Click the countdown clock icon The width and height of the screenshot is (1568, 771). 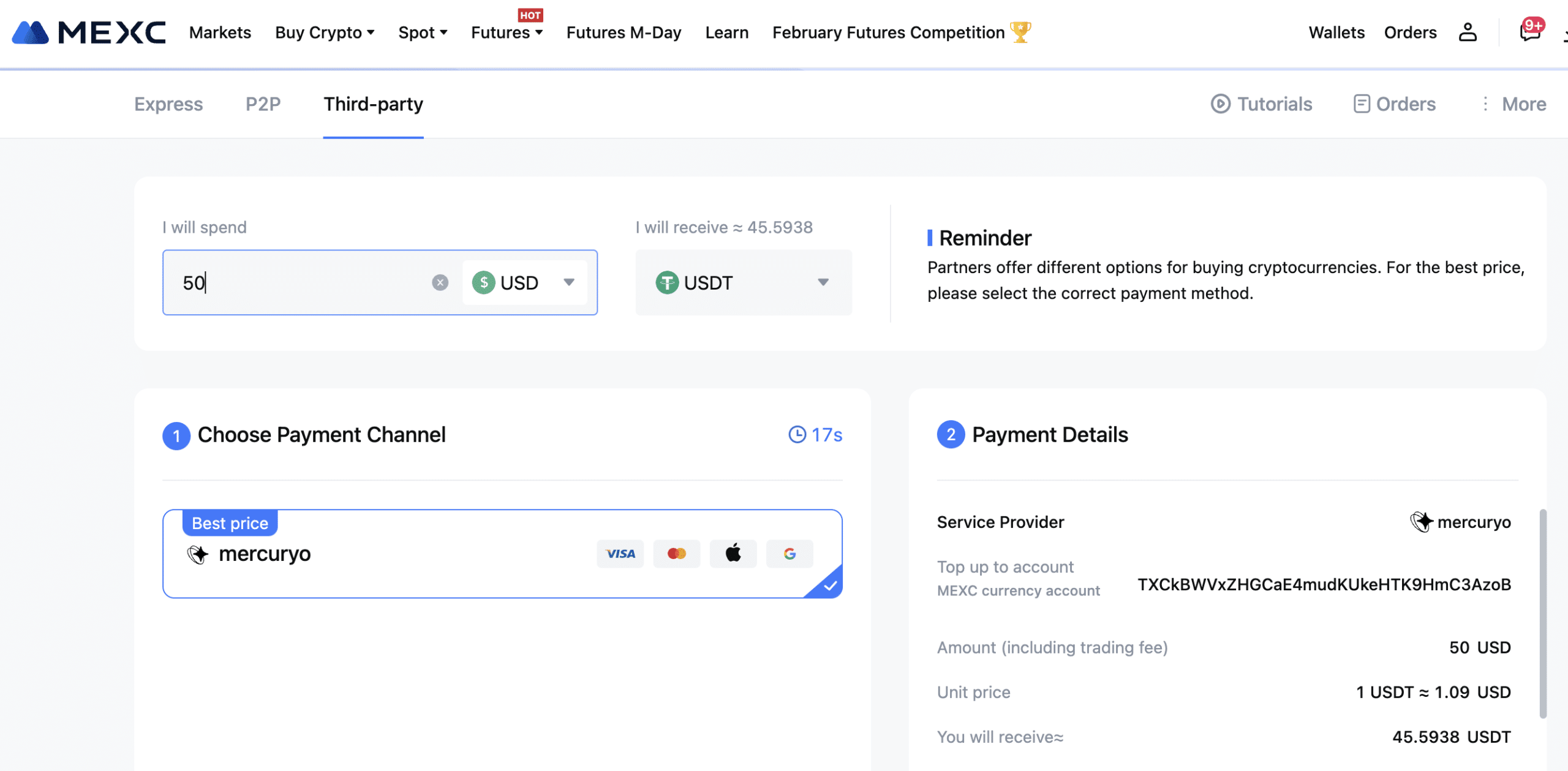(797, 435)
